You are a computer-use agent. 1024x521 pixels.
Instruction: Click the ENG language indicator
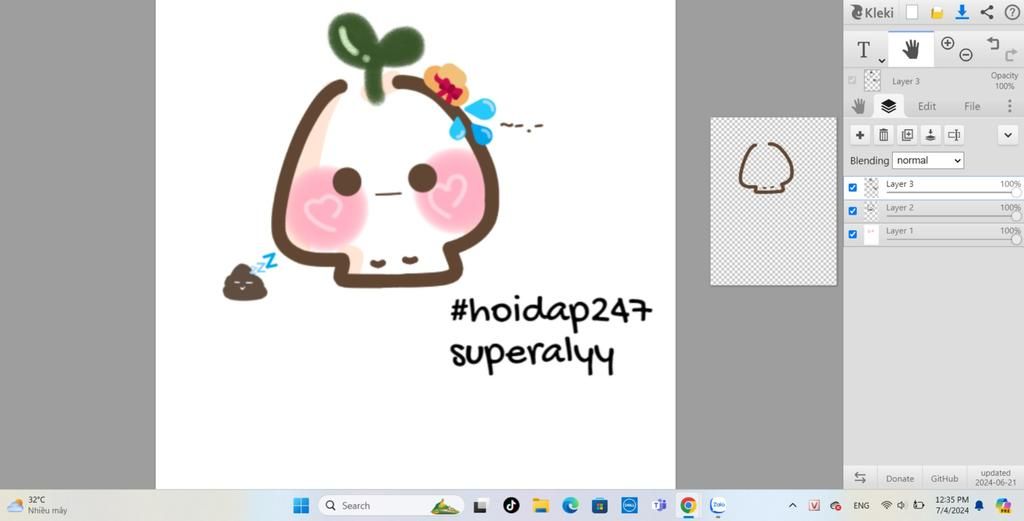point(861,505)
